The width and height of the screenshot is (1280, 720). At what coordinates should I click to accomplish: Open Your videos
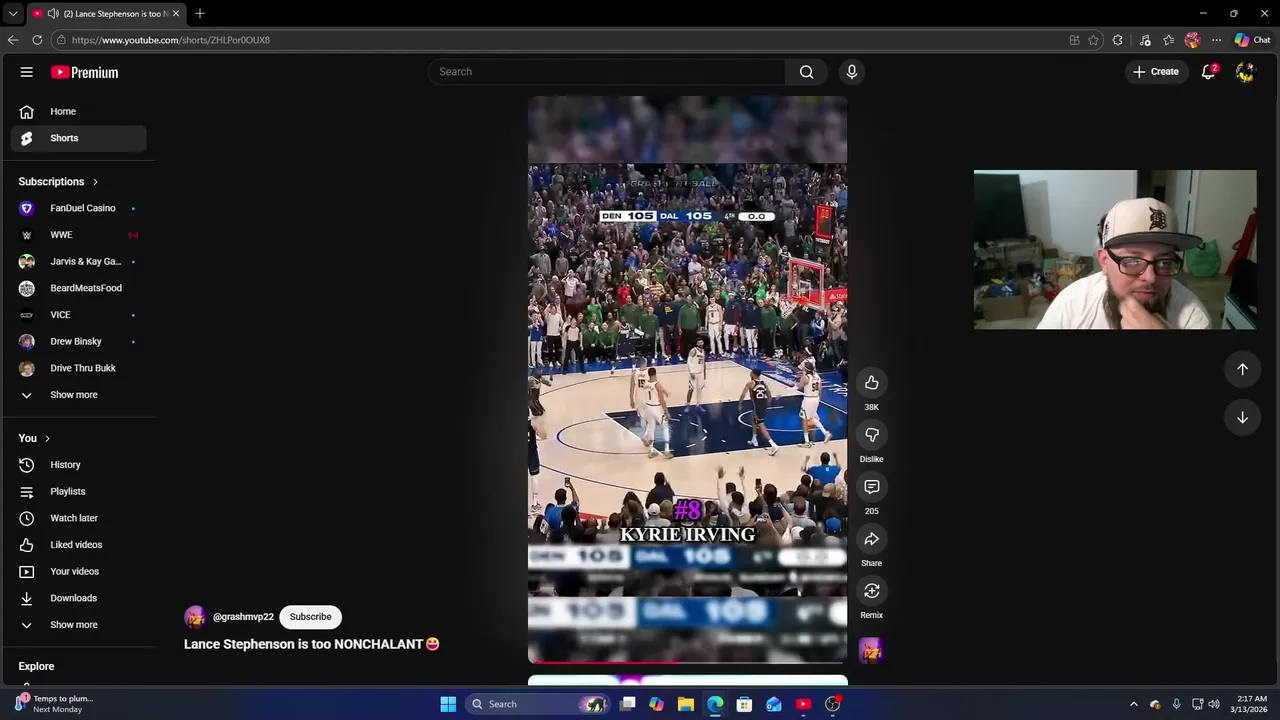[x=78, y=571]
